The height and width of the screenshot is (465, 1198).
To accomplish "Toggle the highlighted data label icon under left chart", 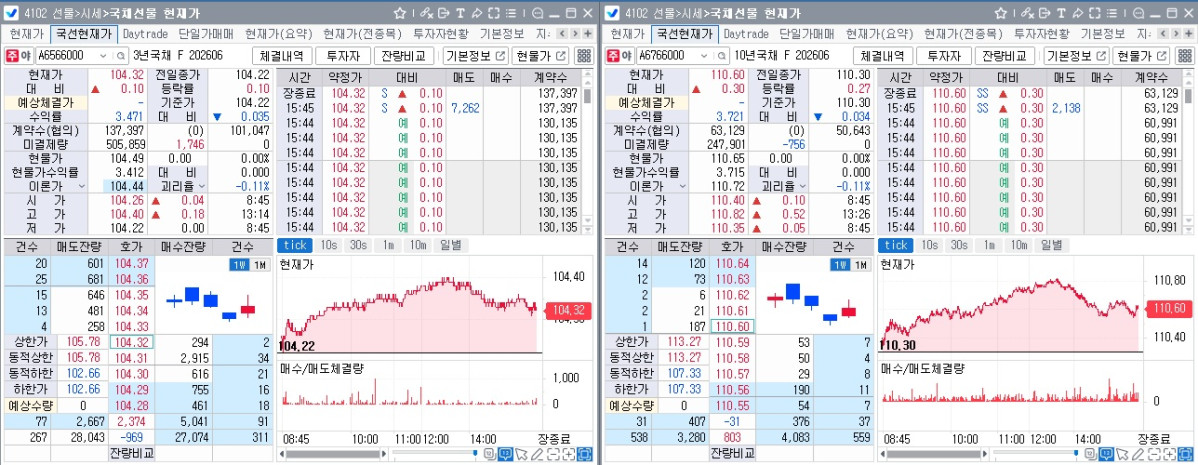I will tap(505, 454).
